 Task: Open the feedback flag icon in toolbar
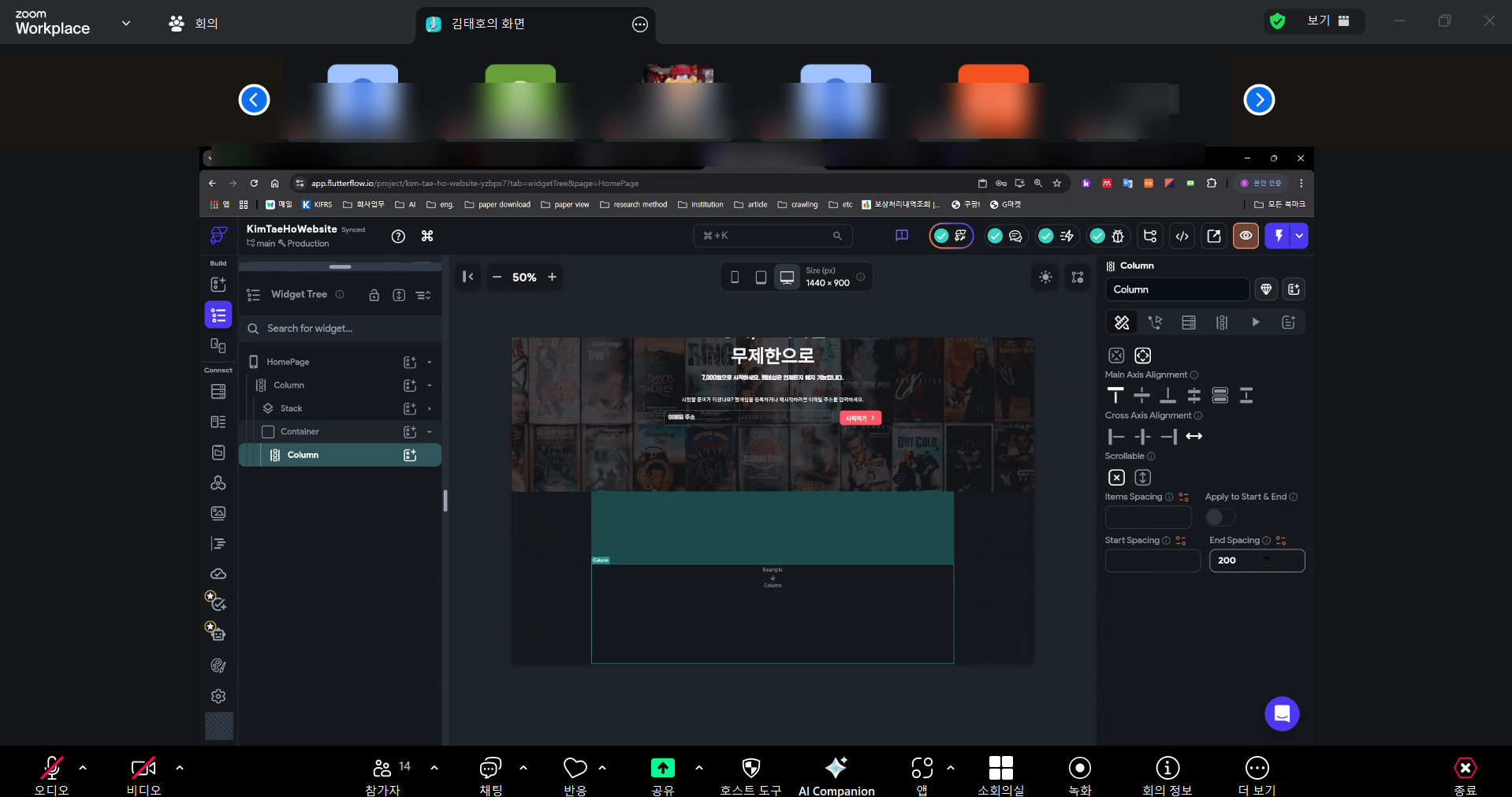coord(902,236)
